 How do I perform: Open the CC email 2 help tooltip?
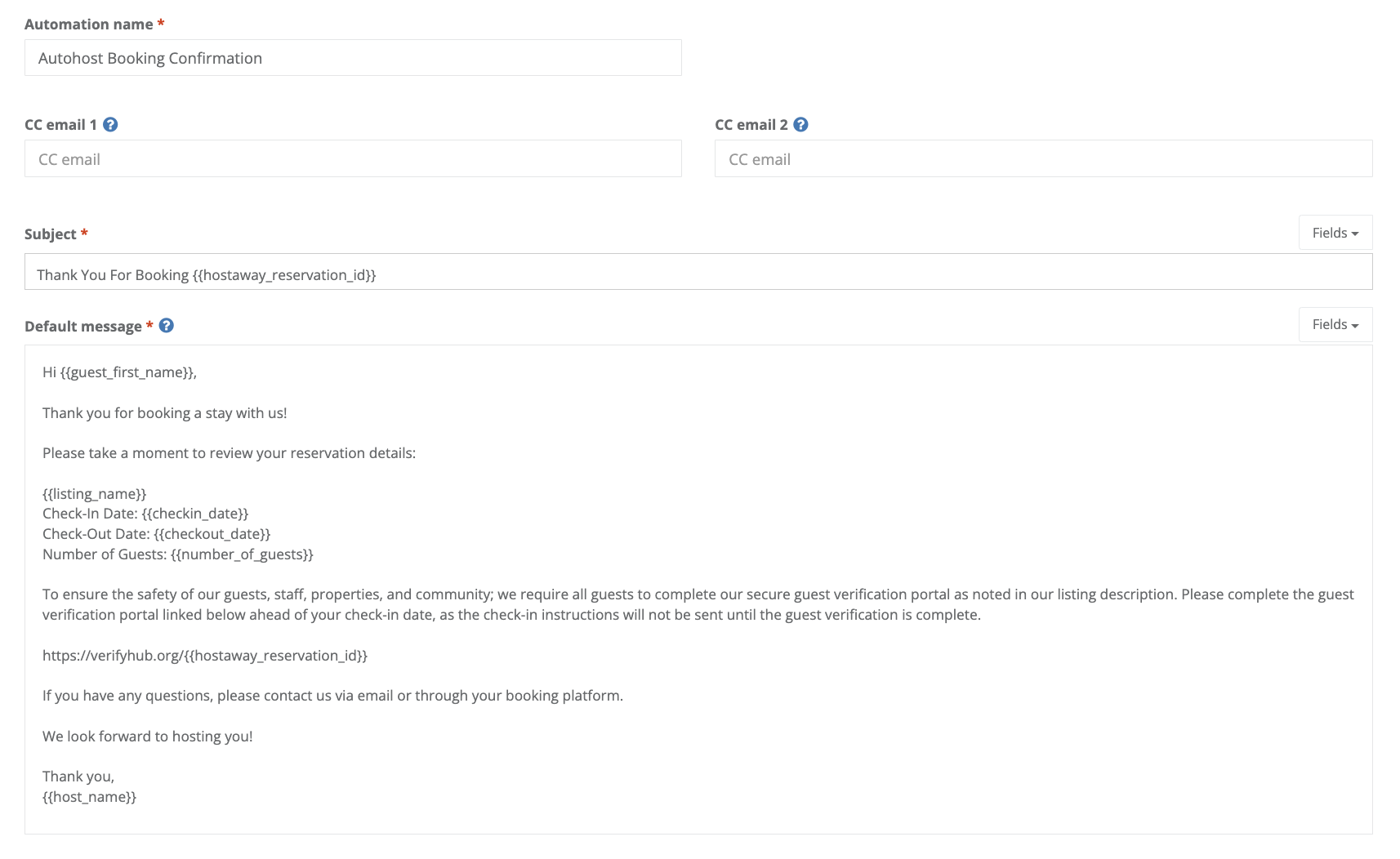[801, 124]
